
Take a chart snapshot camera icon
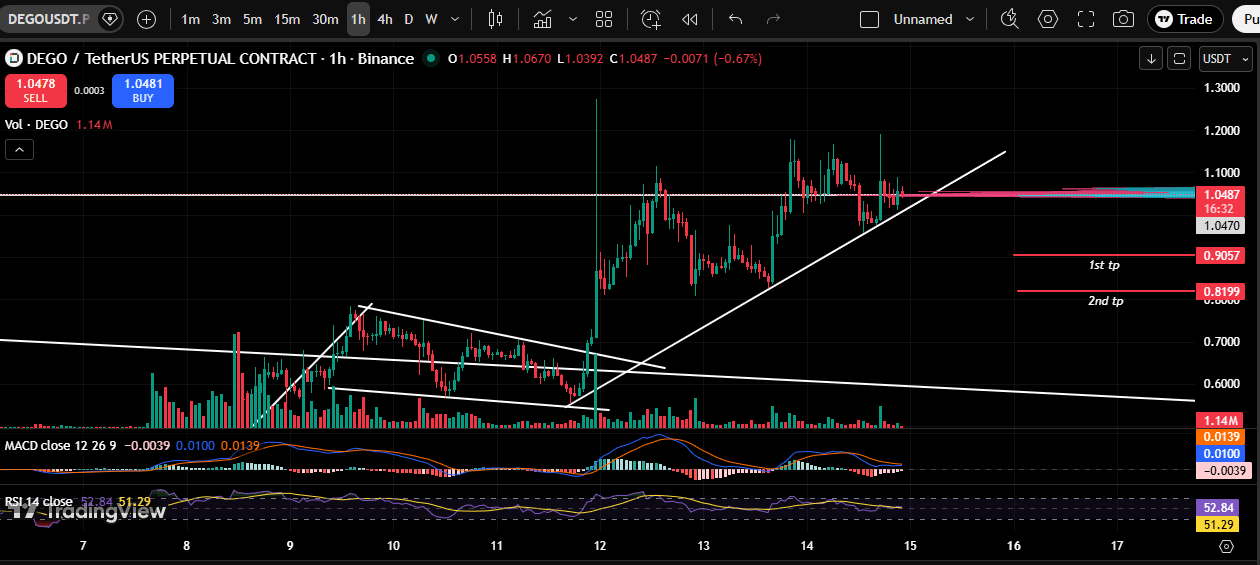coord(1124,19)
